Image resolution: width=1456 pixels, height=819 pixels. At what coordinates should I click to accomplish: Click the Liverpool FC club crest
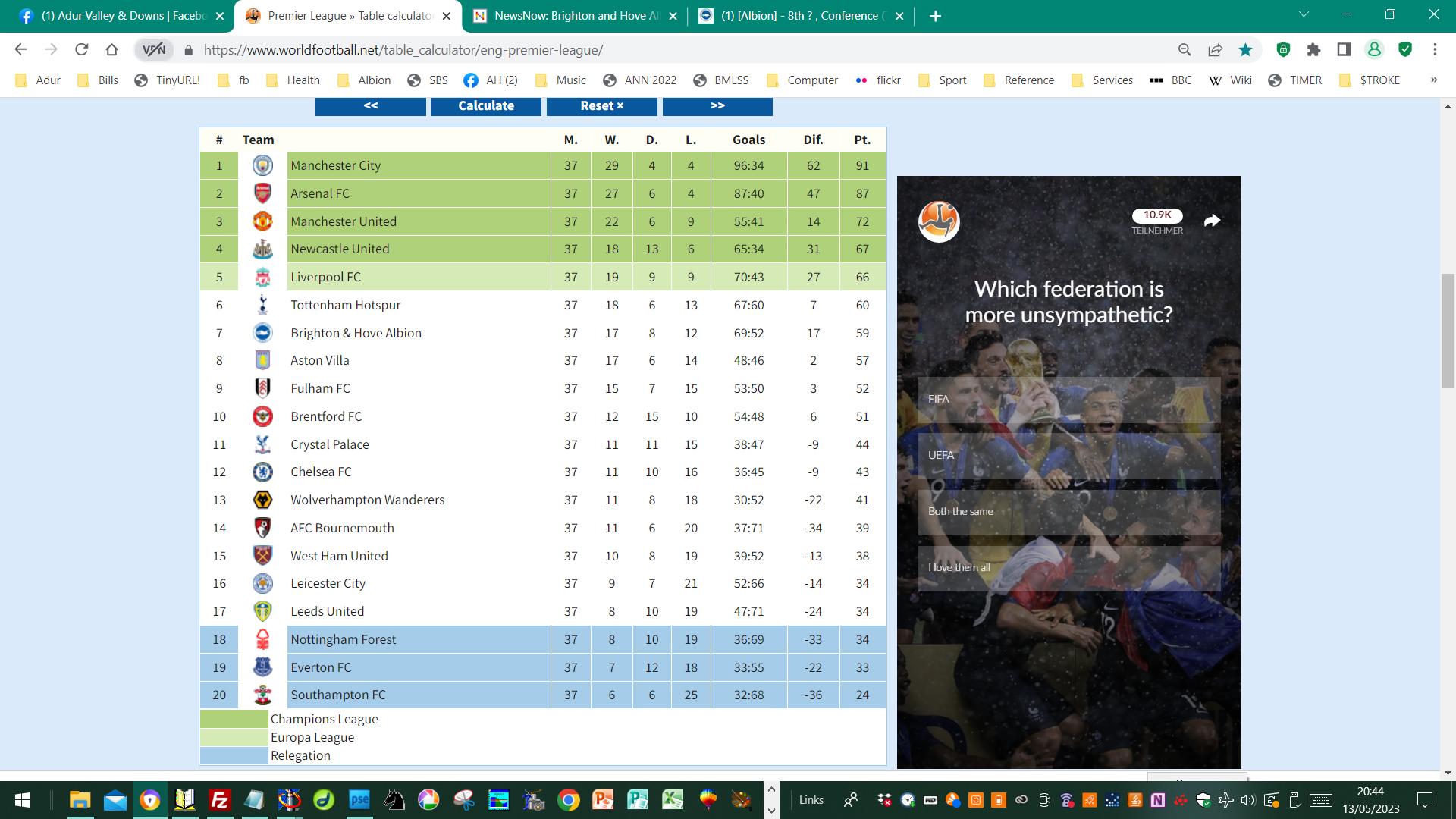click(262, 278)
